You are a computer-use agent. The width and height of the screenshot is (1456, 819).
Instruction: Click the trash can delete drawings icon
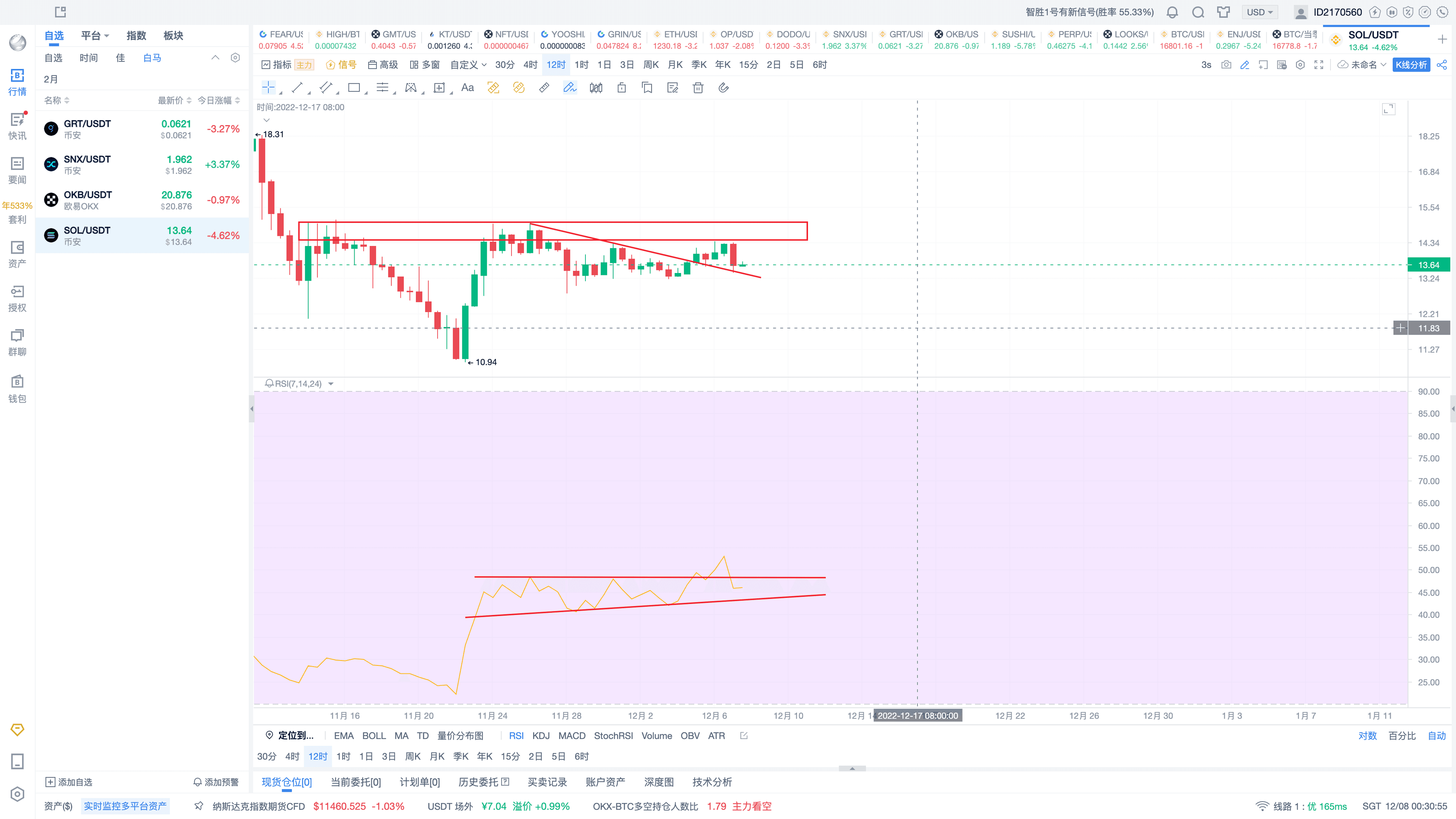point(698,88)
